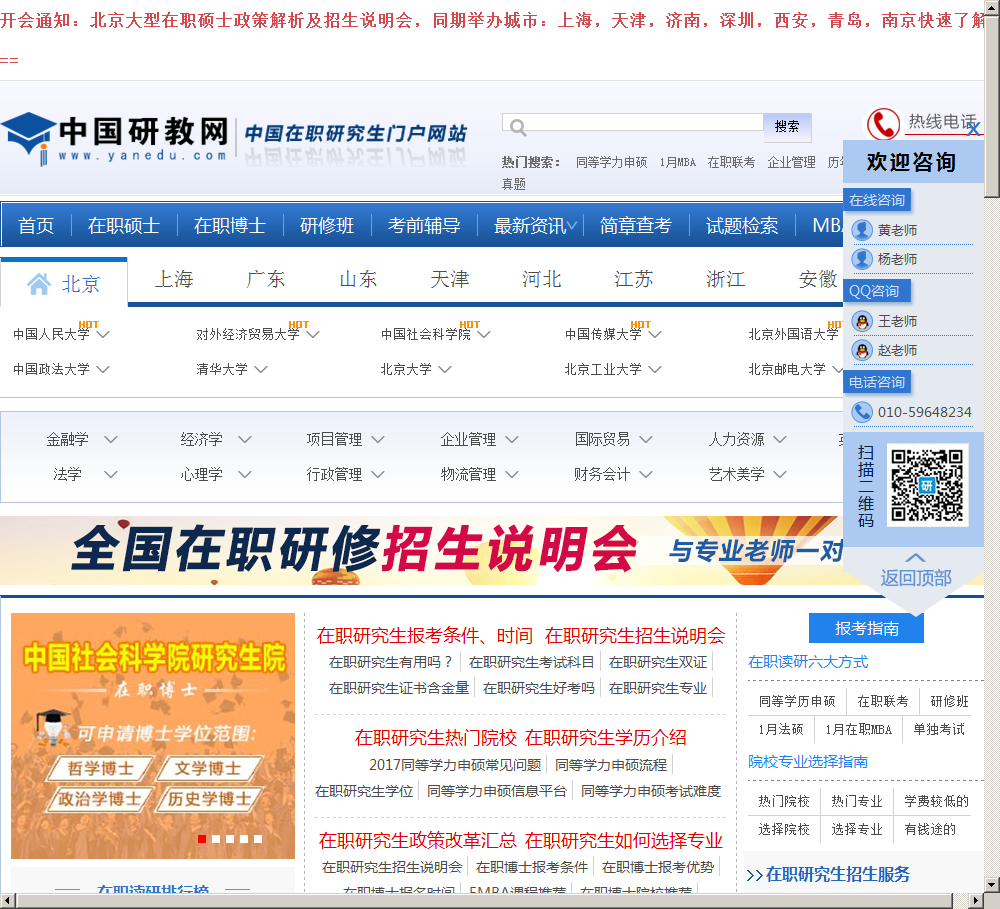
Task: Expand 对外经济贸易大学 dropdown chevron
Action: click(312, 334)
